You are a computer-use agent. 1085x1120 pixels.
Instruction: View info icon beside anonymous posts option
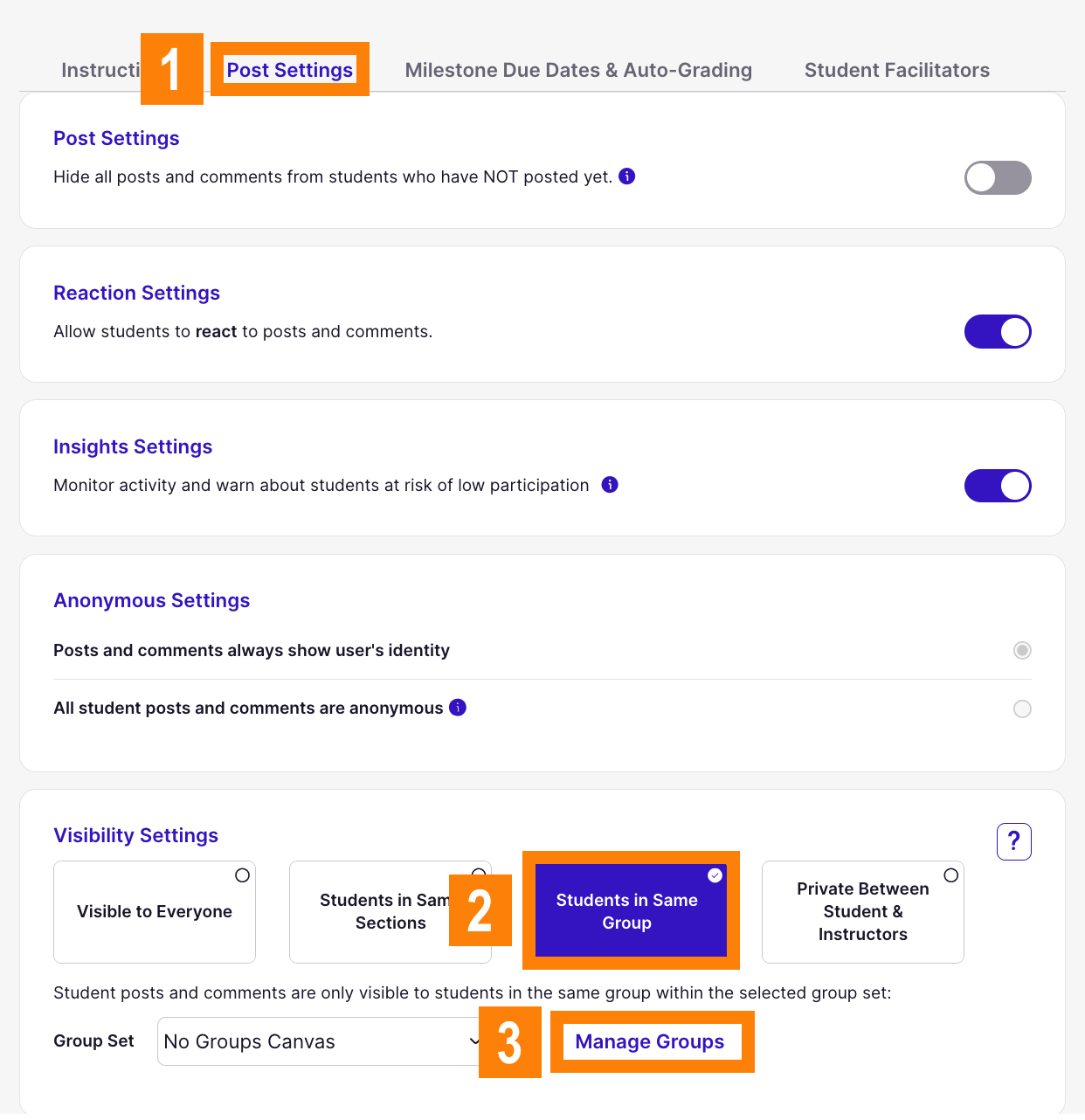[x=457, y=708]
